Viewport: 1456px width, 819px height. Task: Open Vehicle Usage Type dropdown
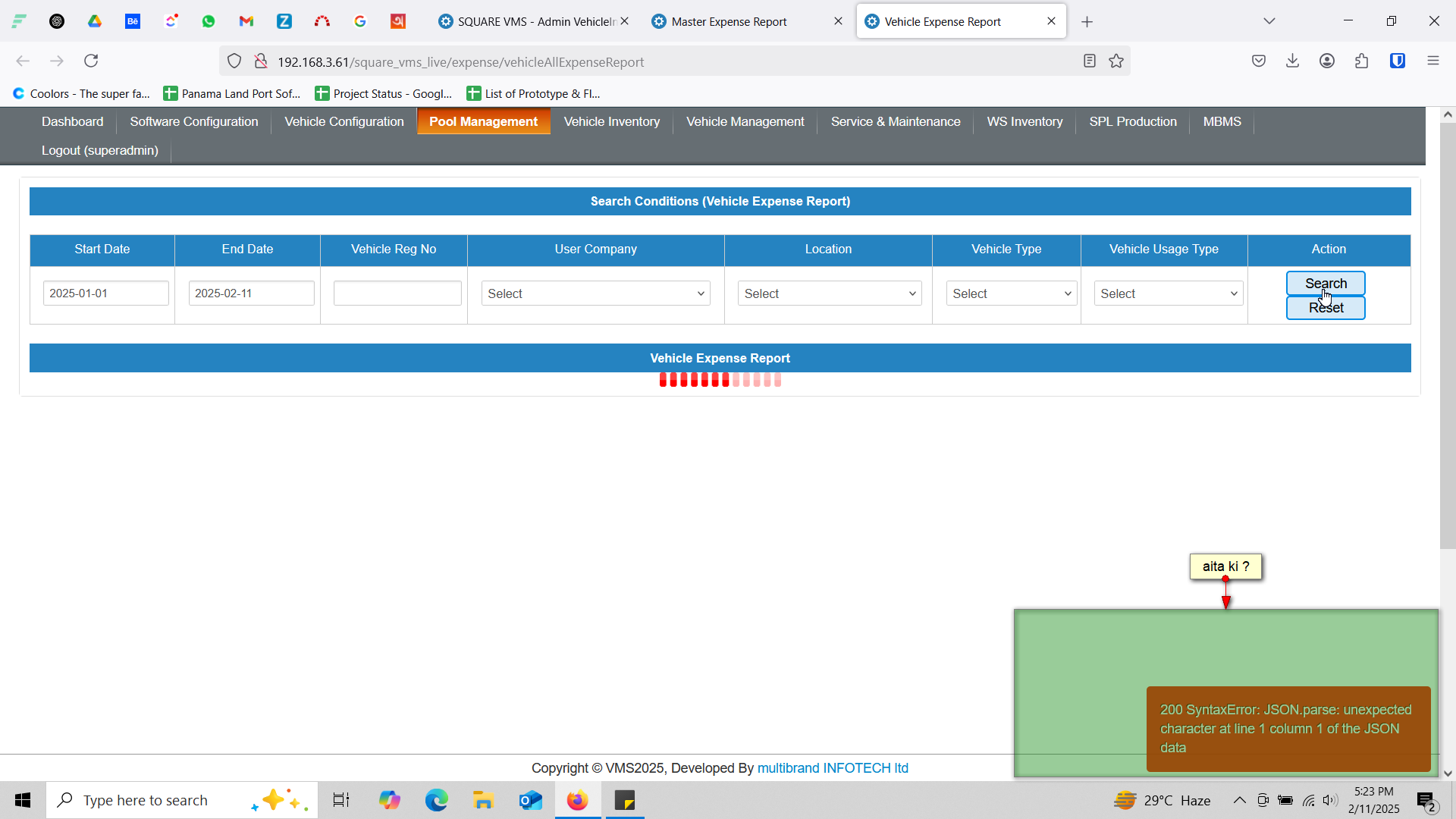(1168, 293)
